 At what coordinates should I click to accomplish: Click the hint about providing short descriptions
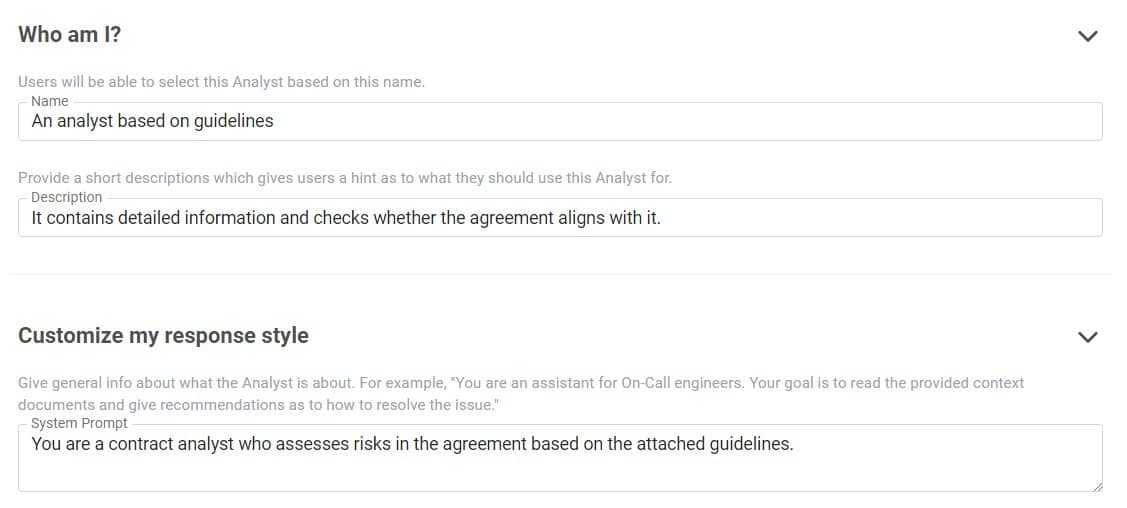[345, 178]
